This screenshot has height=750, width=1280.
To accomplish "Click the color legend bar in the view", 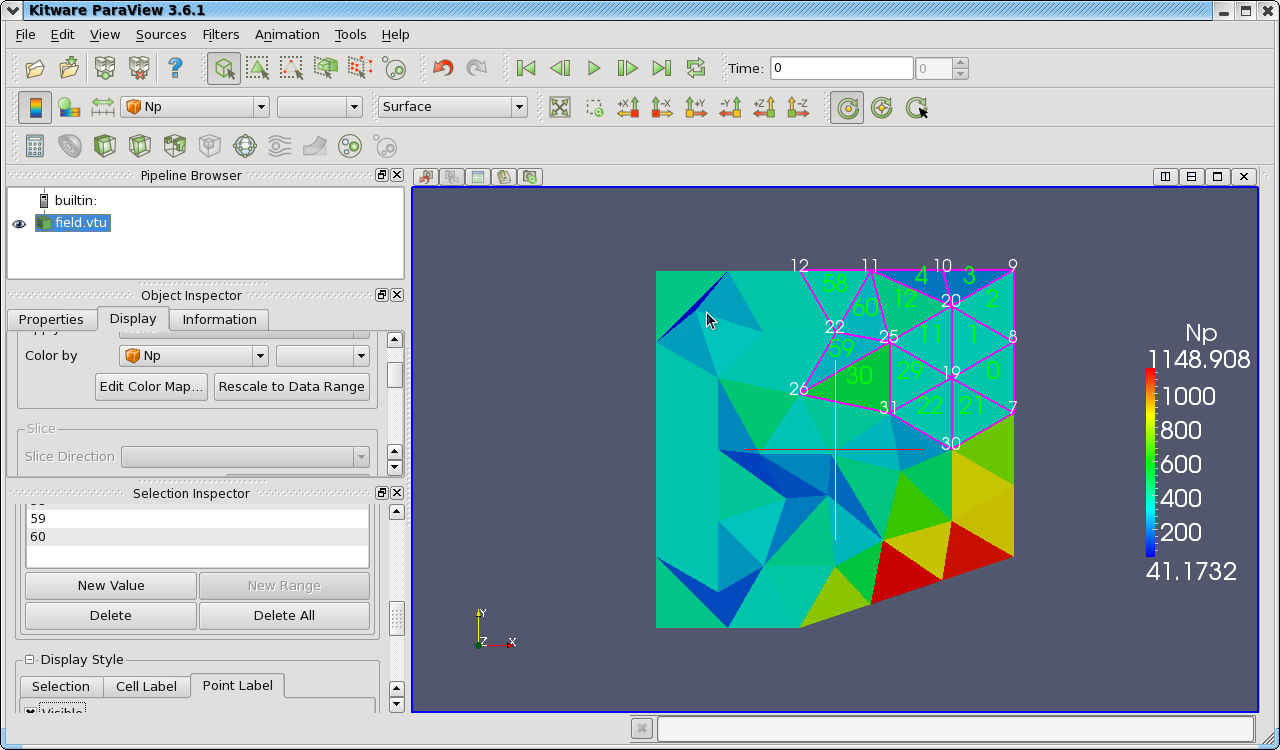I will [x=1151, y=462].
